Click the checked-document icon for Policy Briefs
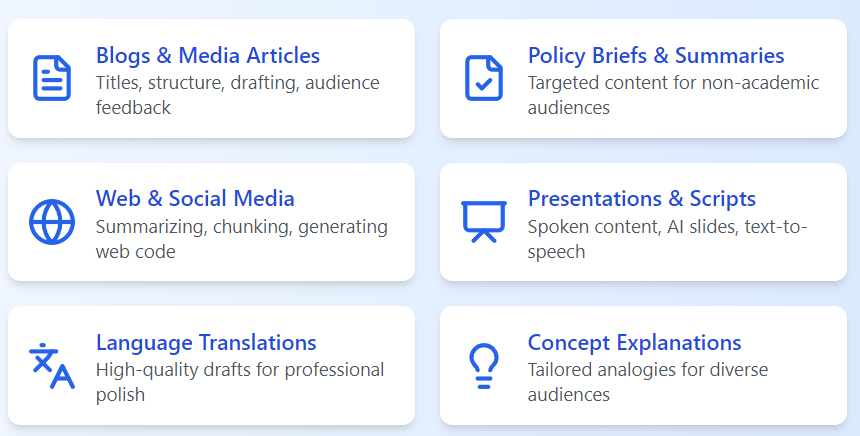The image size is (860, 436). click(x=484, y=78)
